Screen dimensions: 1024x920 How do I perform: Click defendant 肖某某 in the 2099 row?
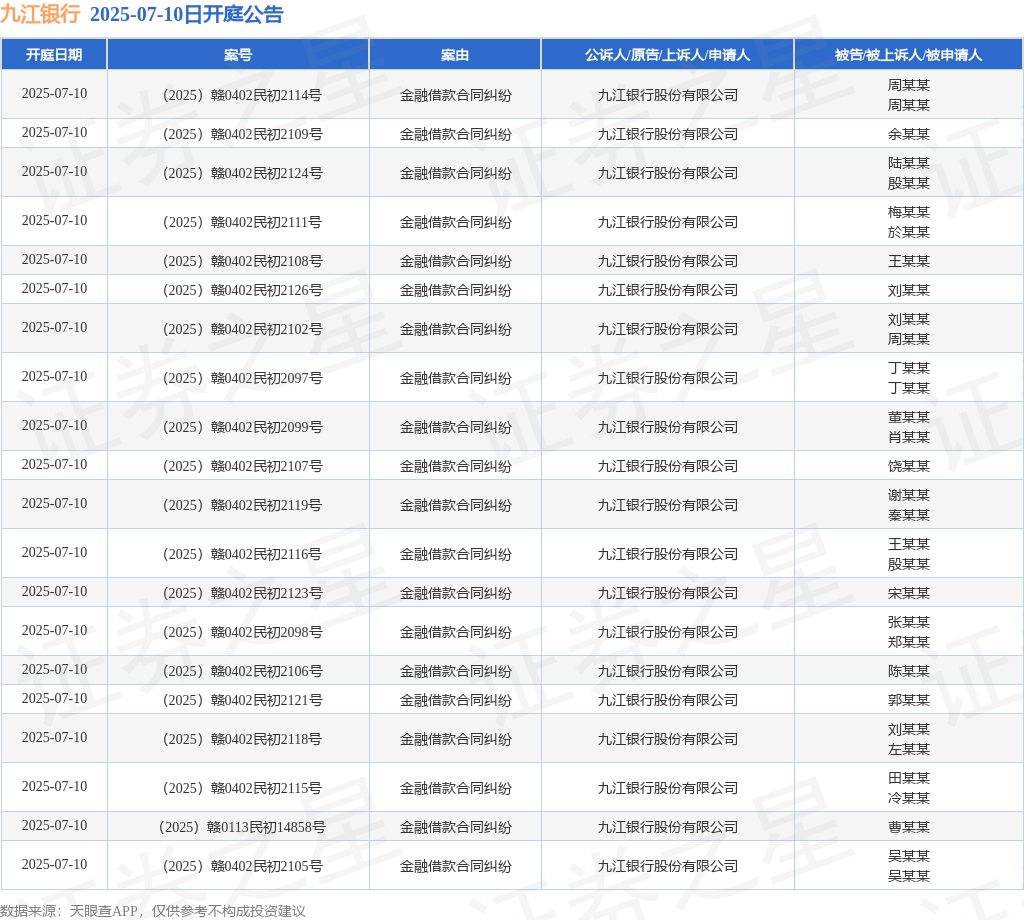pyautogui.click(x=908, y=437)
